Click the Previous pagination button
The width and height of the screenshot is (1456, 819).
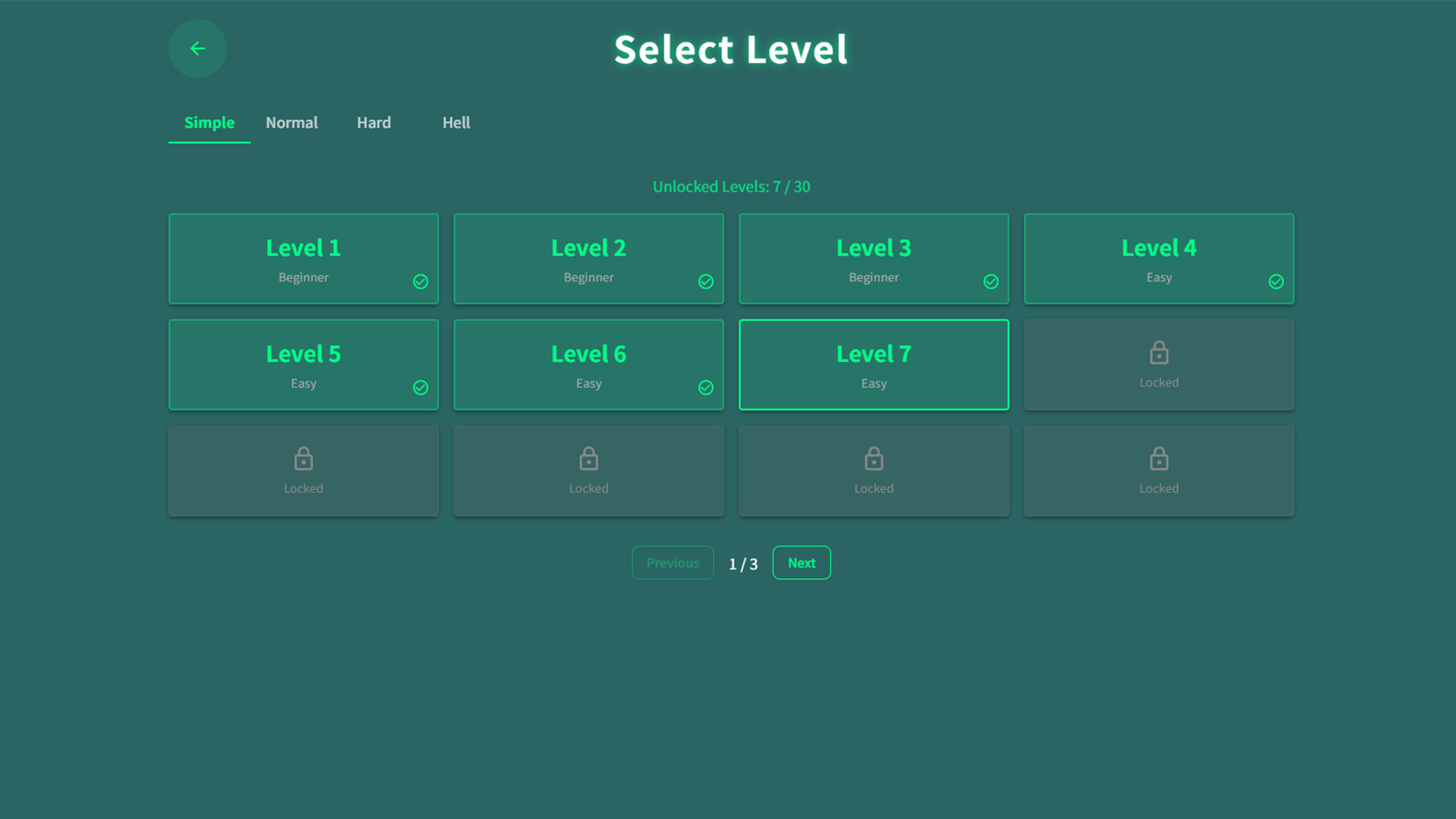click(673, 563)
